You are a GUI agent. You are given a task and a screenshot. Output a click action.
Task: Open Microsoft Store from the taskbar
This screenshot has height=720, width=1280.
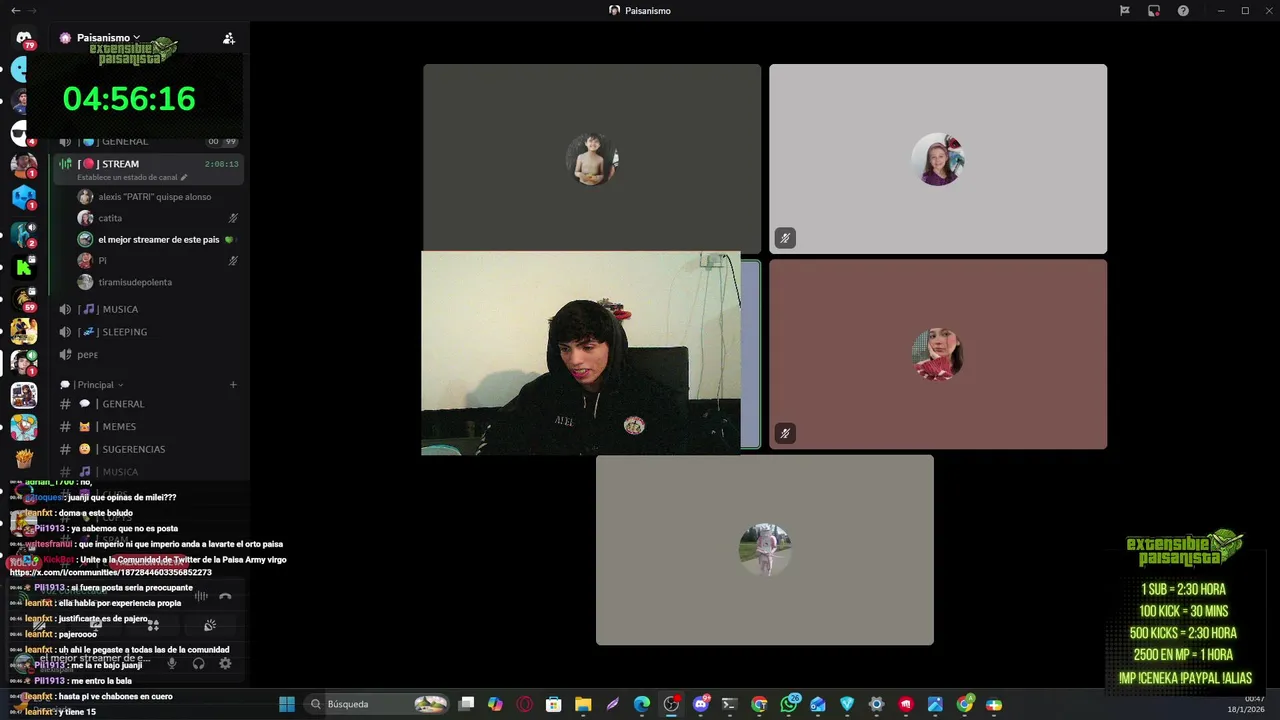pos(554,704)
